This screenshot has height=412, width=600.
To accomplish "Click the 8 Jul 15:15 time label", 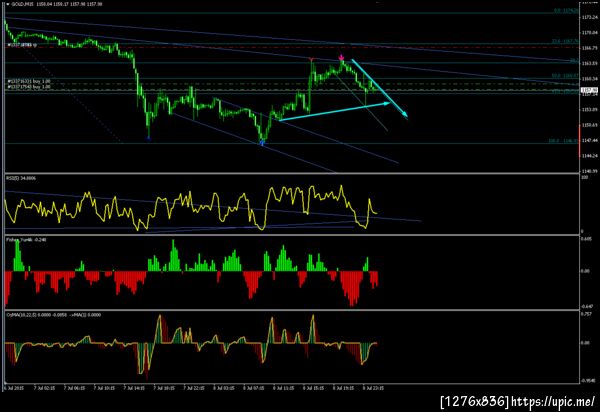I will (314, 388).
